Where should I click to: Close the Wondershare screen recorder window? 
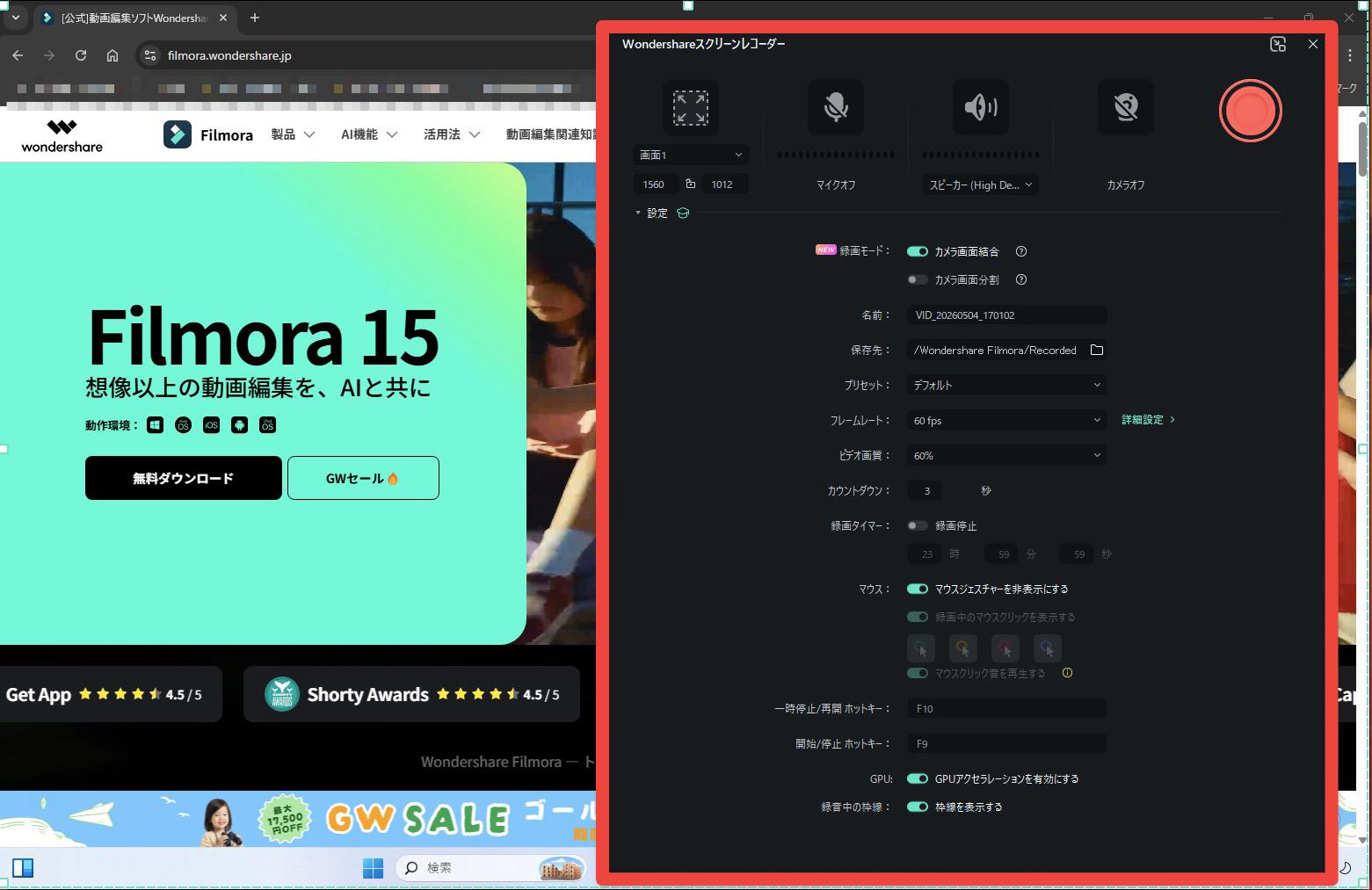click(1312, 44)
